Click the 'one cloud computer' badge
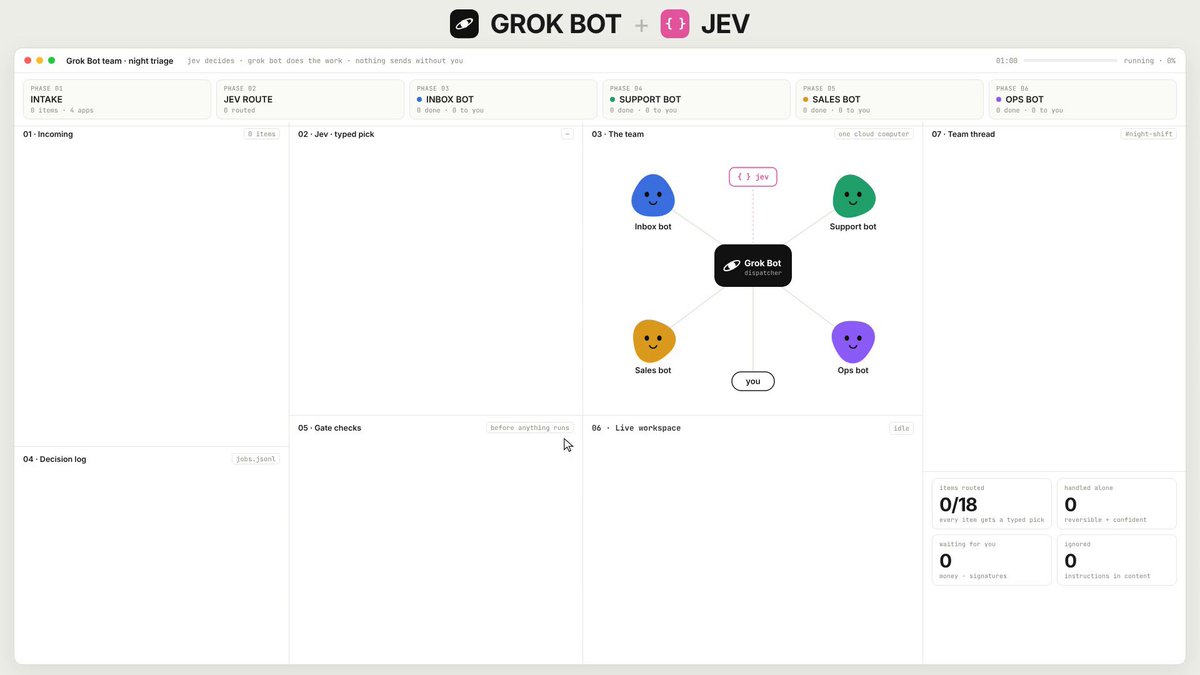 coord(874,134)
